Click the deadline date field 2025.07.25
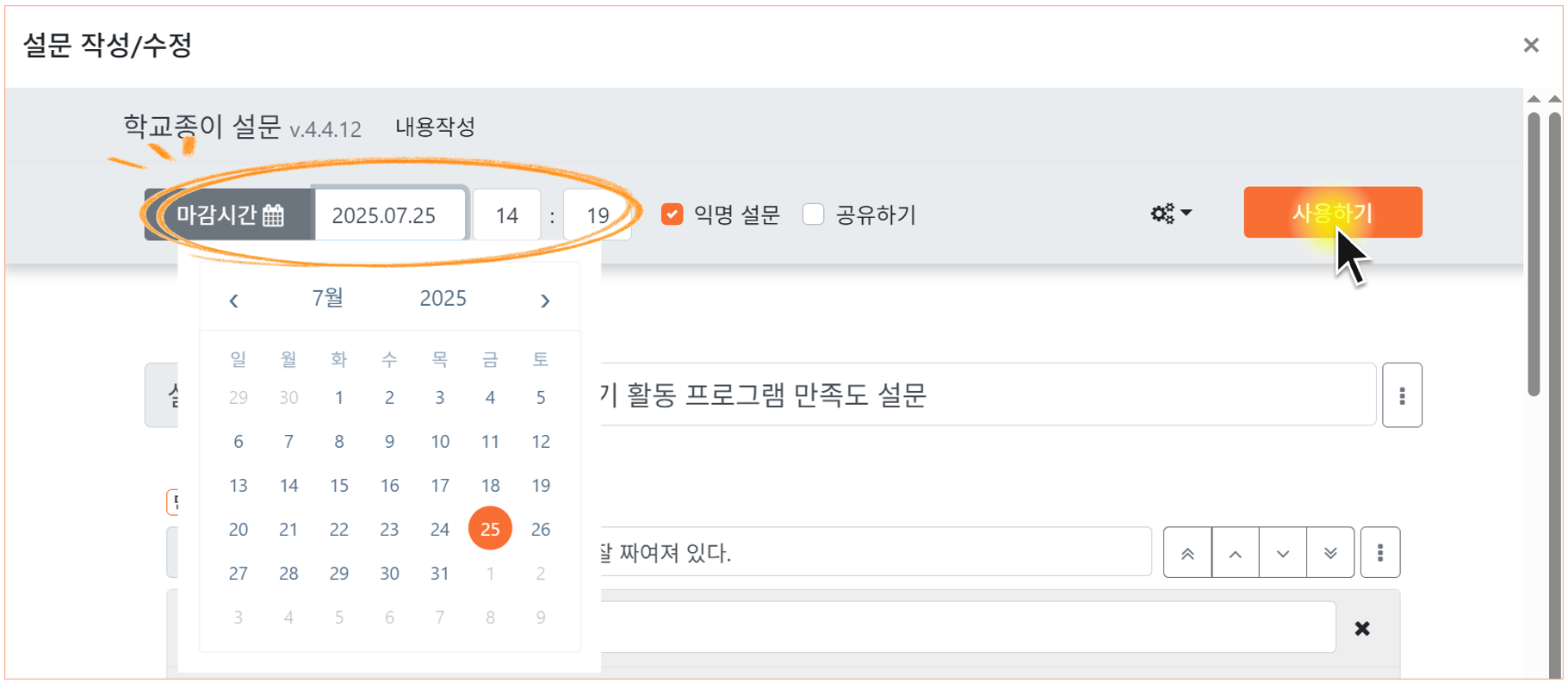 point(390,214)
